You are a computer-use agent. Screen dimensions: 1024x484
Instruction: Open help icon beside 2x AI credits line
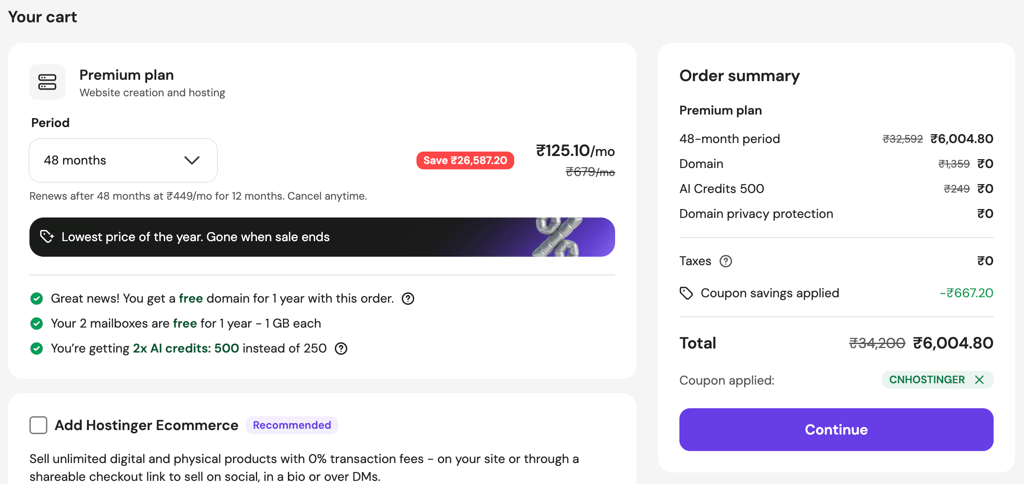click(x=341, y=349)
